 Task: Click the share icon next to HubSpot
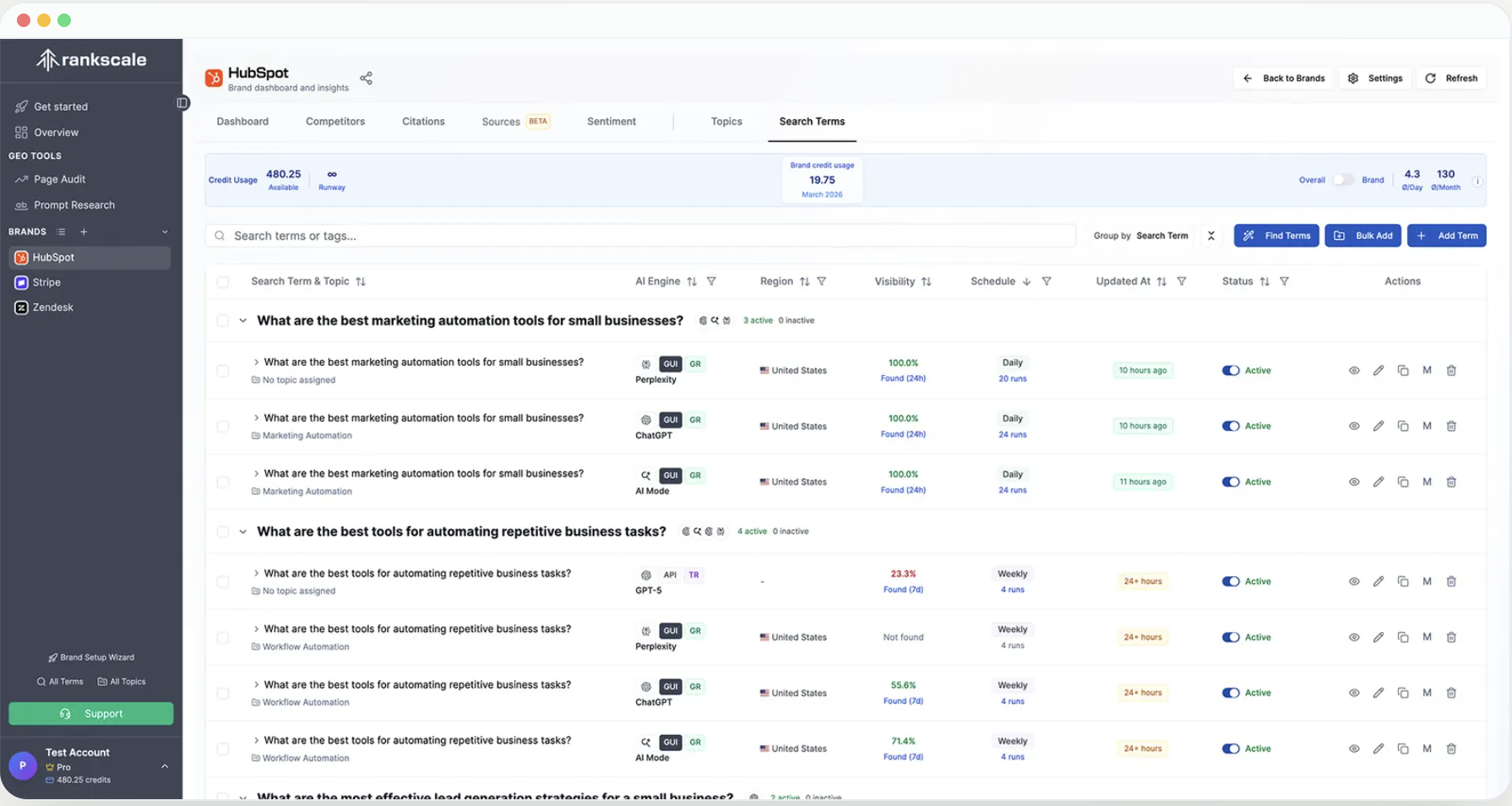[x=366, y=79]
